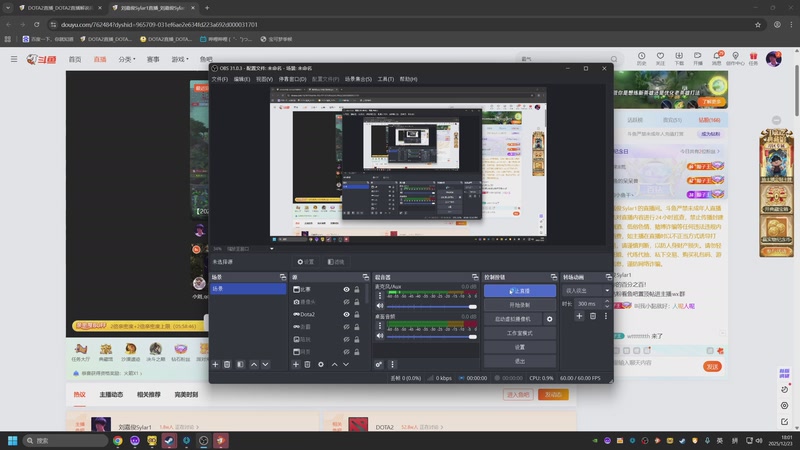Toggle eye of the bottom source in list
The height and width of the screenshot is (450, 800).
click(x=346, y=352)
